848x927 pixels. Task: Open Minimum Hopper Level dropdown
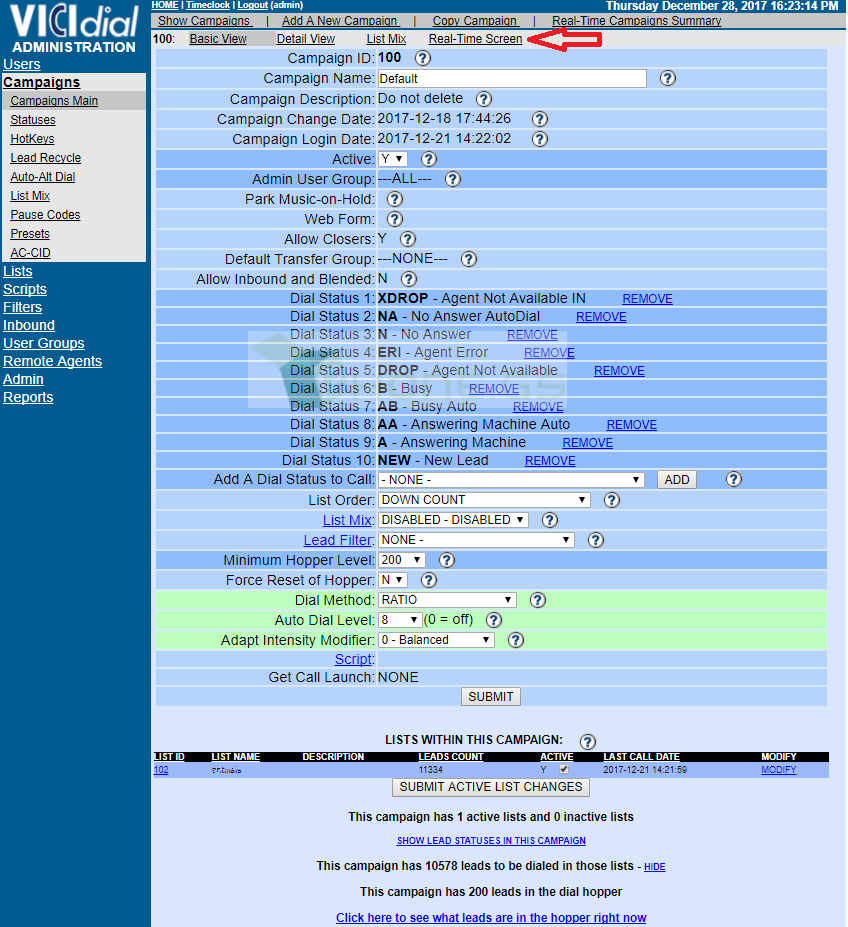(402, 560)
